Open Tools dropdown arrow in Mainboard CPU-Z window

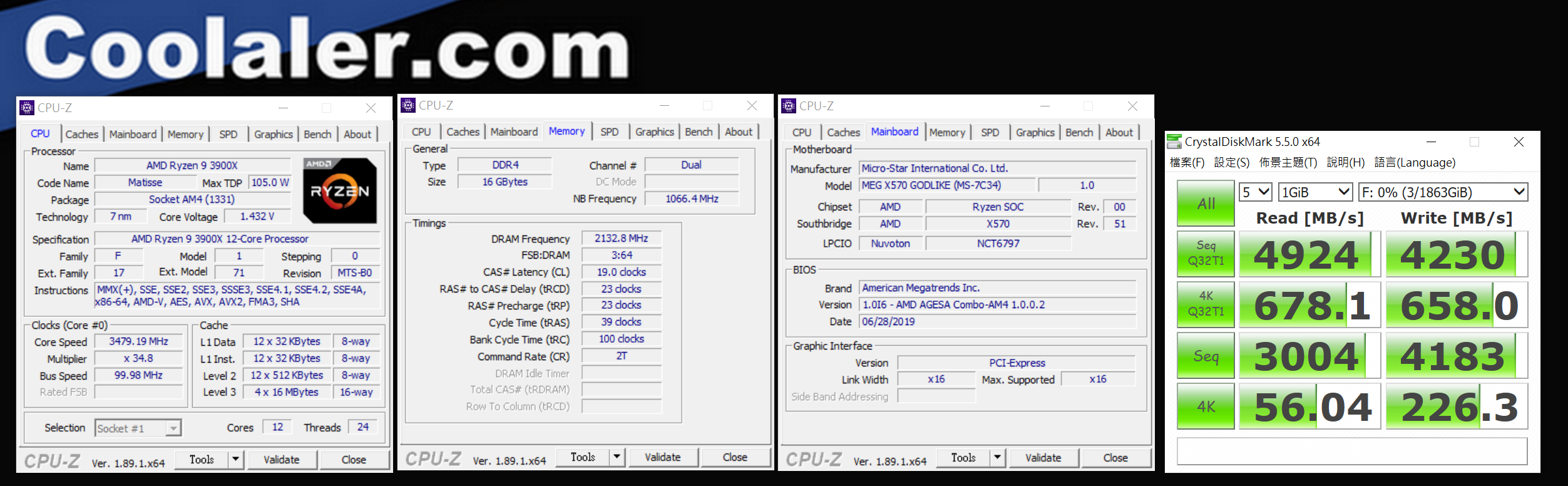(x=997, y=458)
